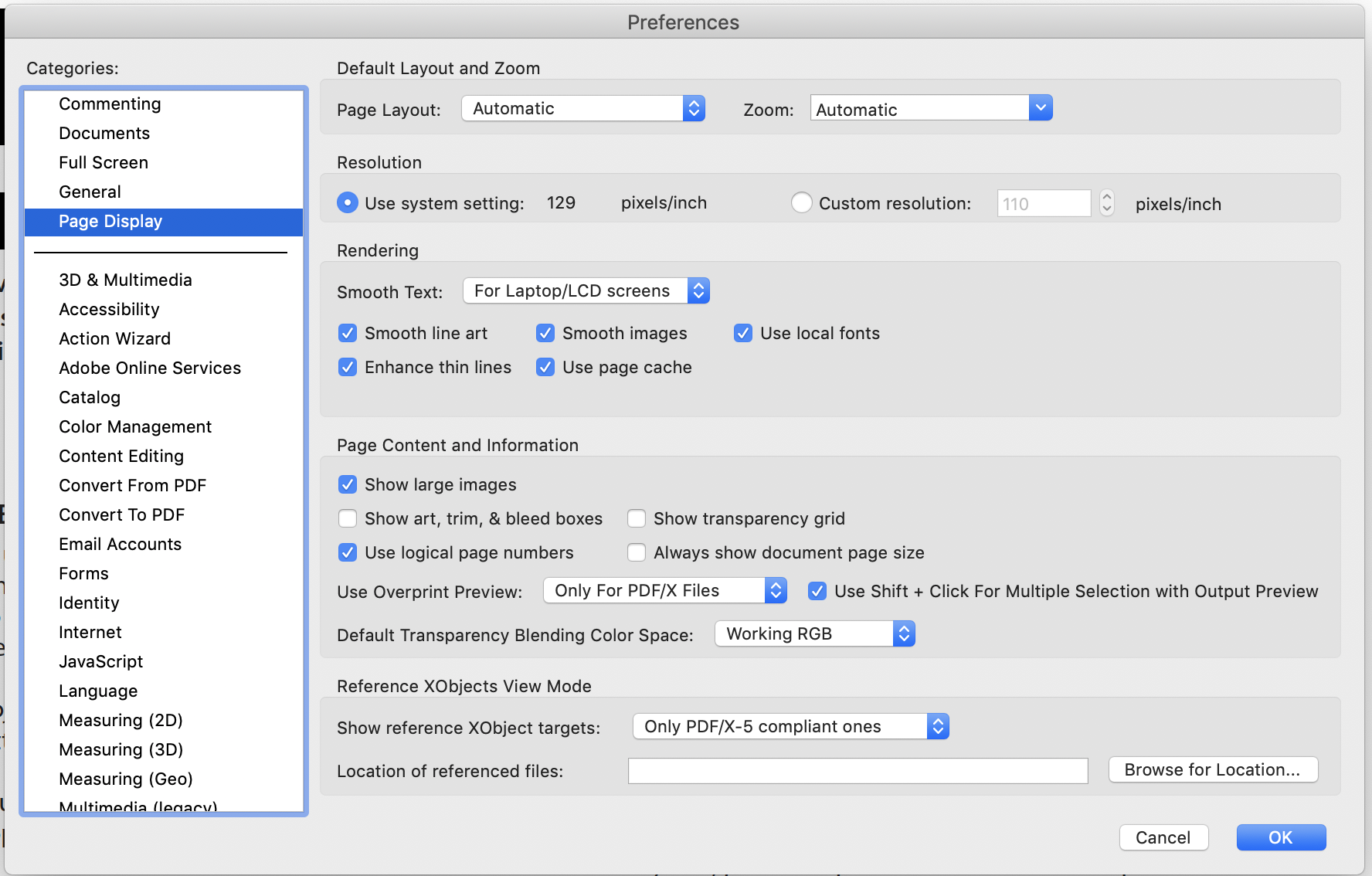
Task: Select the Custom resolution radio button
Action: coord(802,202)
